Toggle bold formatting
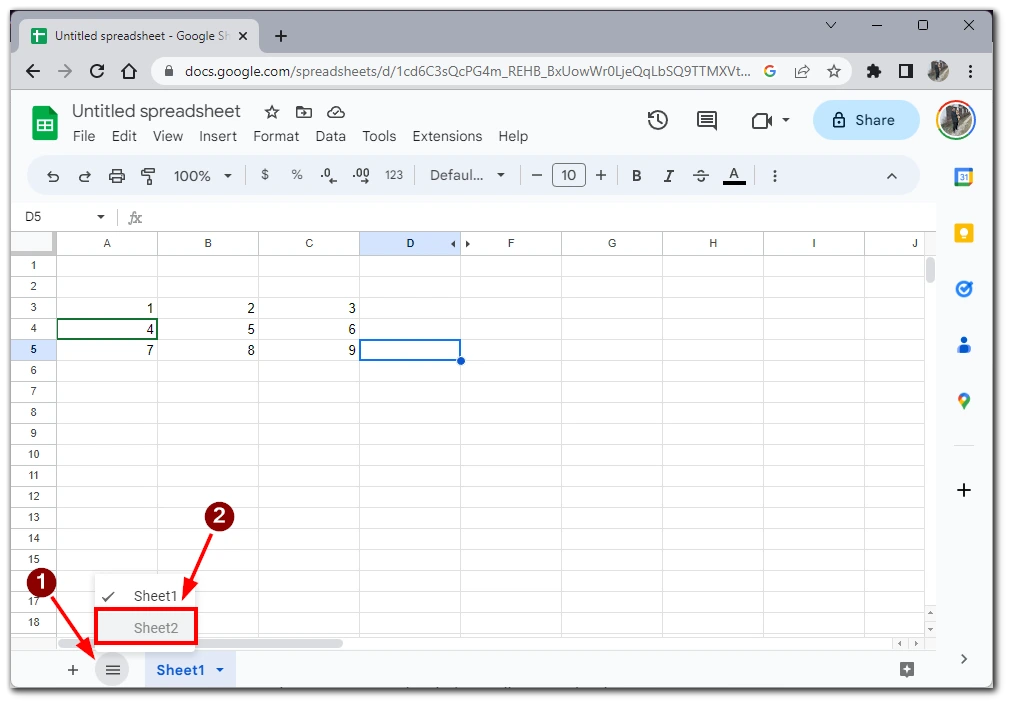The height and width of the screenshot is (706, 1011). click(x=636, y=175)
